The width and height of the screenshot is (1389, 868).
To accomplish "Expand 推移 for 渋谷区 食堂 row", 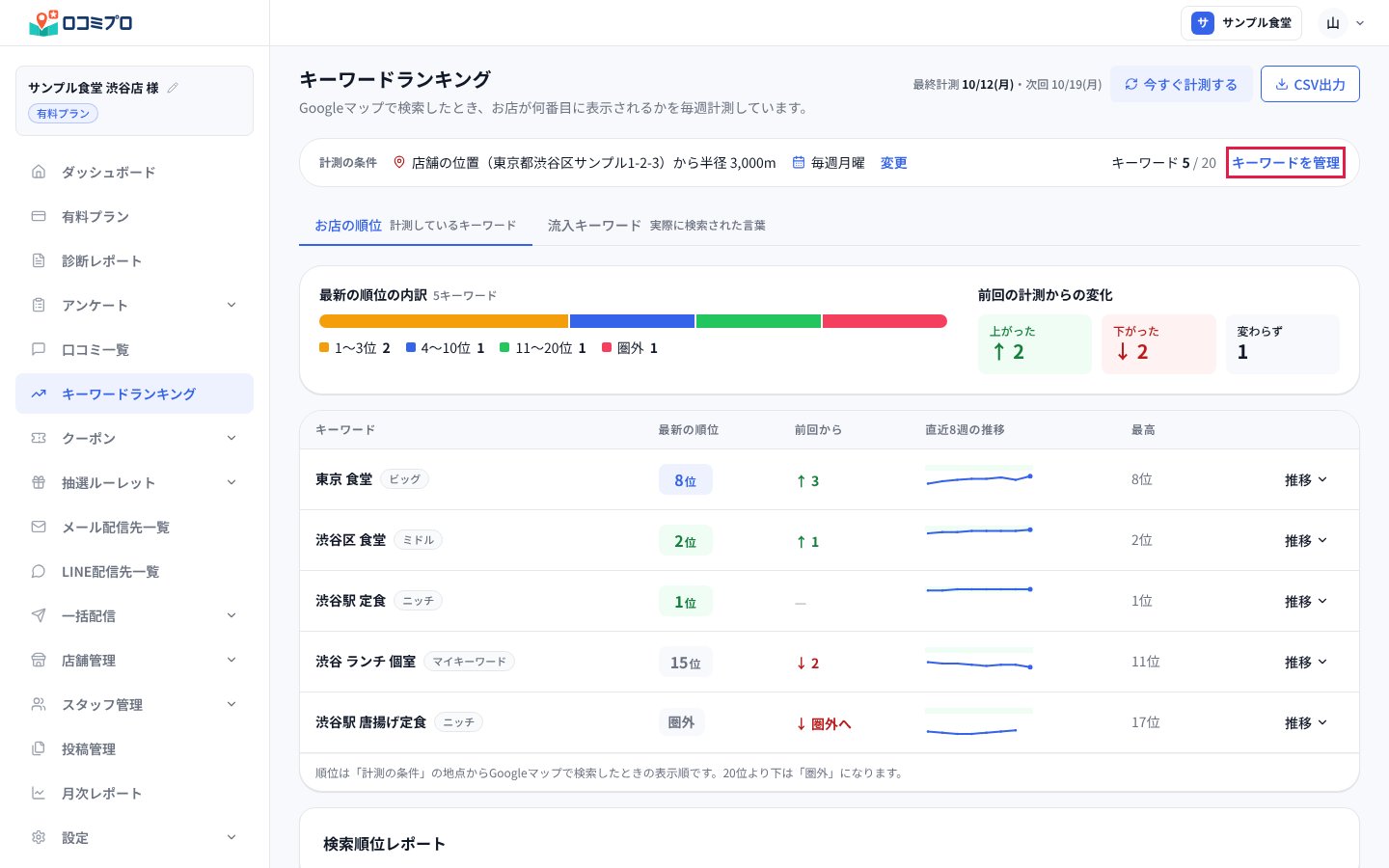I will coord(1306,540).
